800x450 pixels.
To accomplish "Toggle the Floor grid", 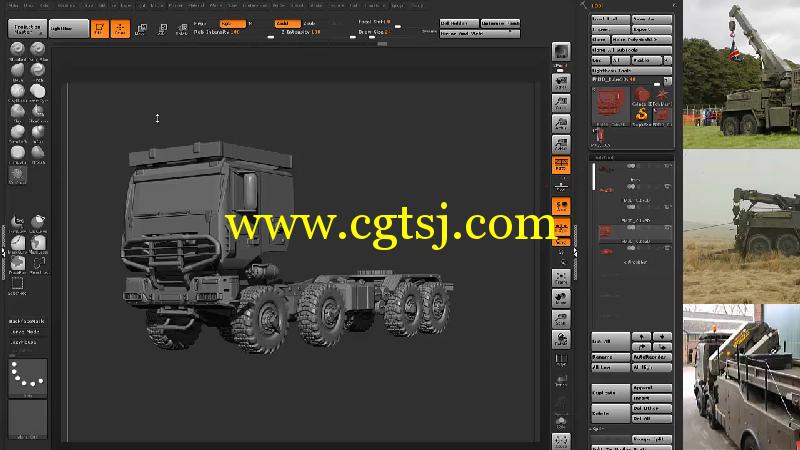I will 561,185.
